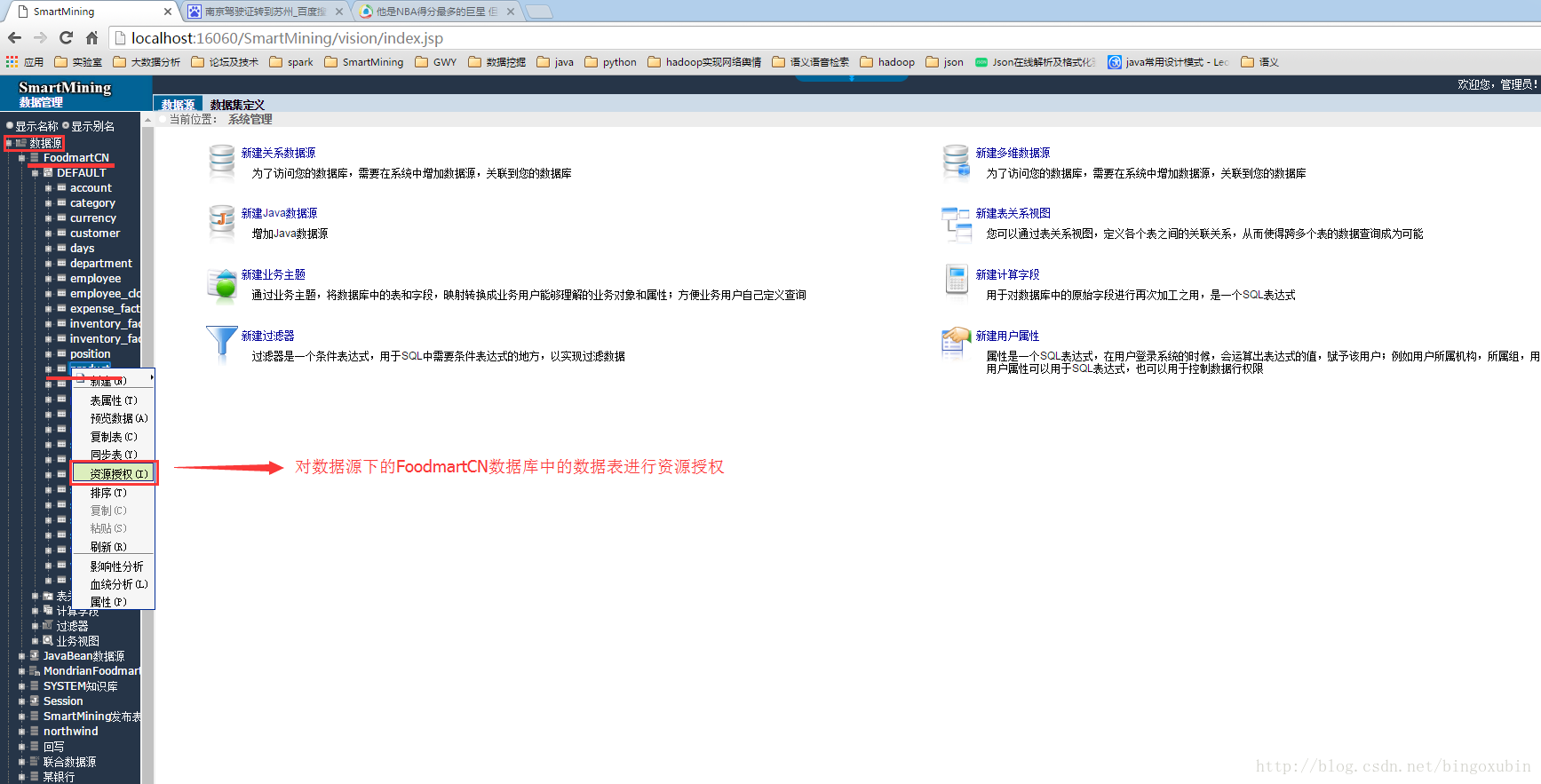Reload the page with browser refresh icon
This screenshot has width=1541, height=784.
pos(66,37)
